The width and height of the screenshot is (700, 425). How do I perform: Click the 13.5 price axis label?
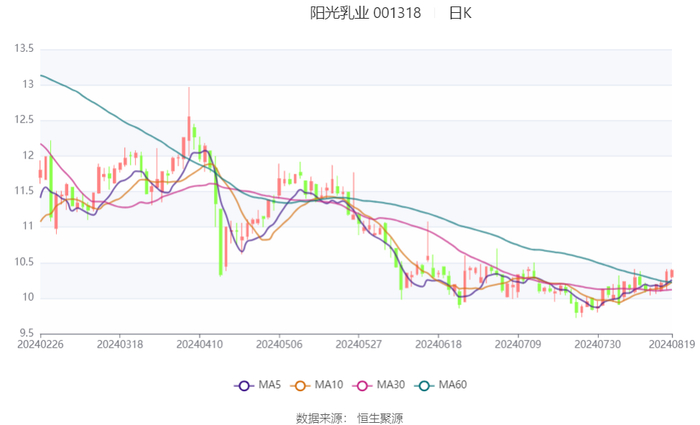pyautogui.click(x=24, y=48)
